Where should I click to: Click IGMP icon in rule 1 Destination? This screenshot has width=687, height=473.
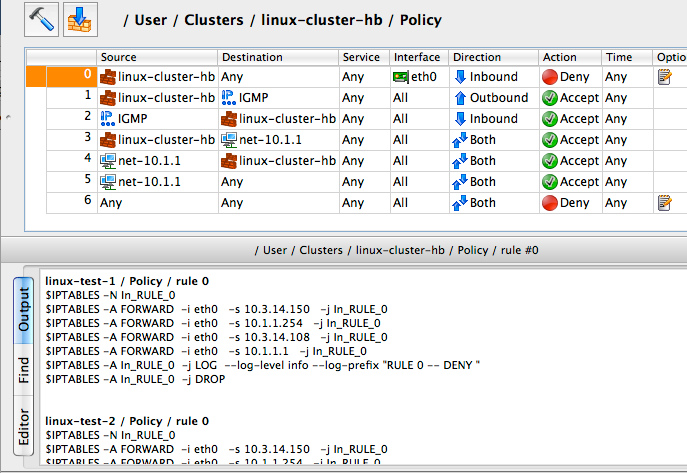(x=228, y=98)
